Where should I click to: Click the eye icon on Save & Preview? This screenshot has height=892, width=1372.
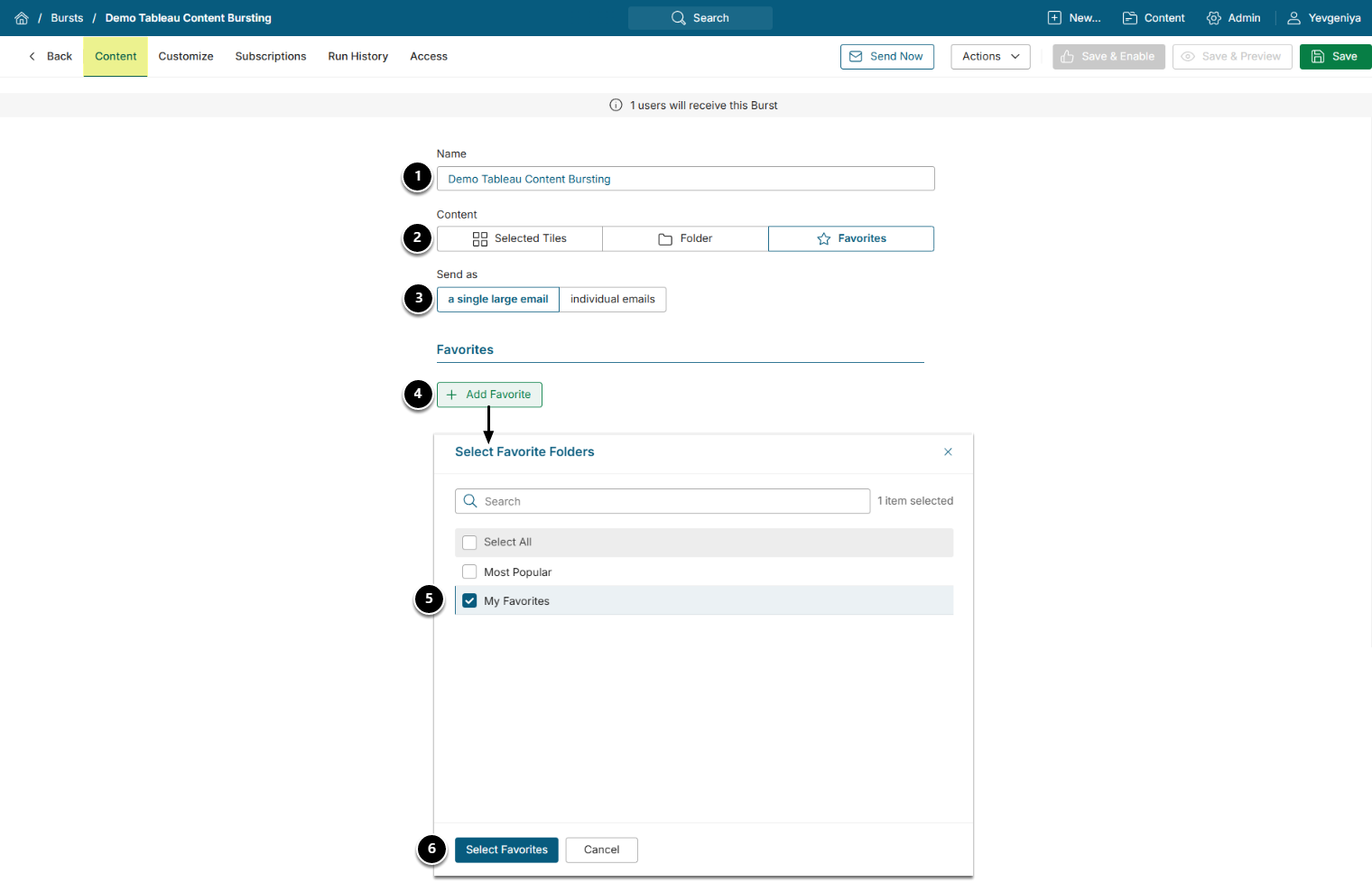(x=1188, y=56)
